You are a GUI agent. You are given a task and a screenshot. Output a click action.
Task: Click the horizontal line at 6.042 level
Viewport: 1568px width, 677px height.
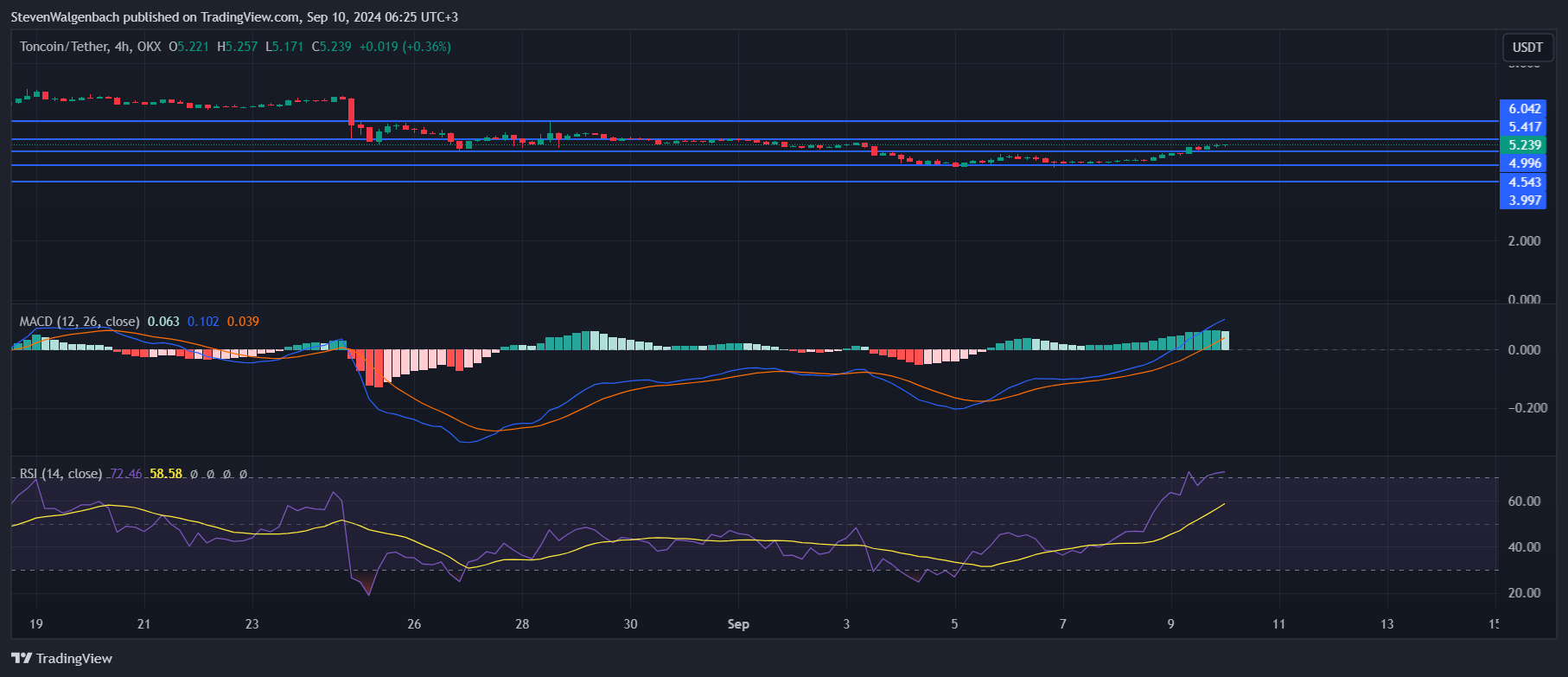click(755, 122)
